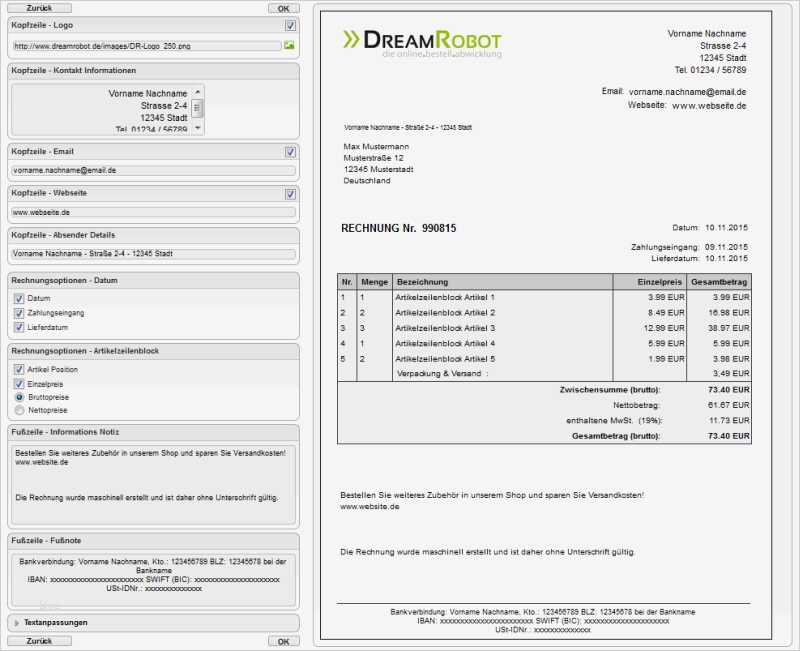The height and width of the screenshot is (651, 800).
Task: Click the Fußnote text area
Action: [x=154, y=581]
